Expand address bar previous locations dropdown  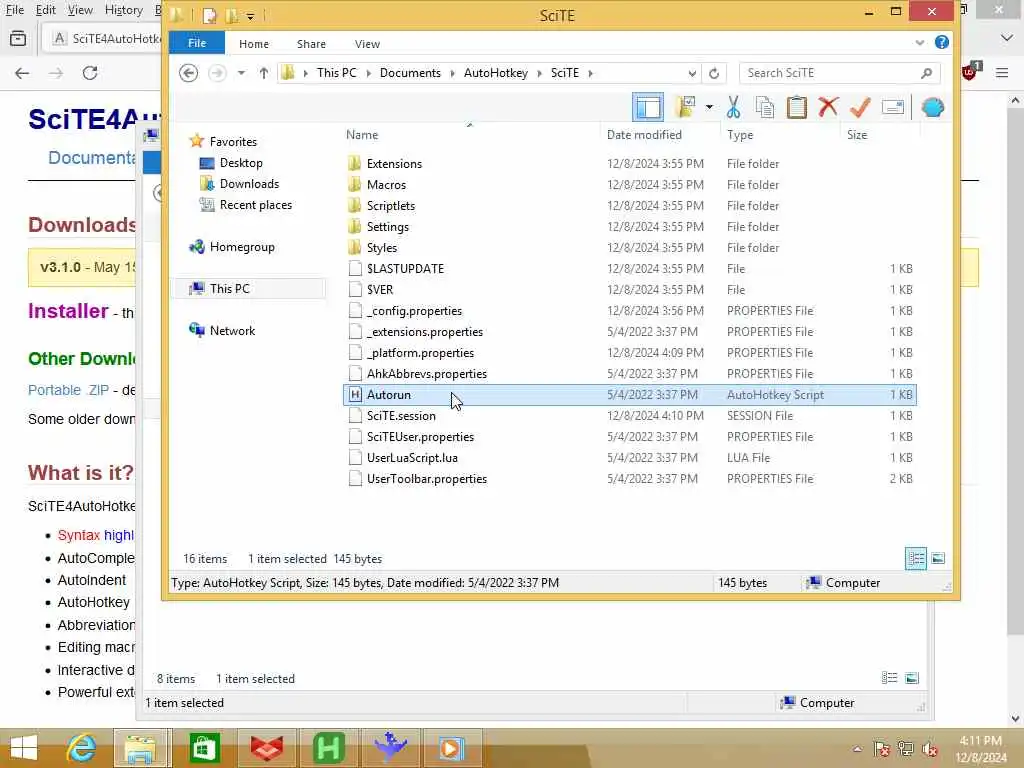pos(692,73)
